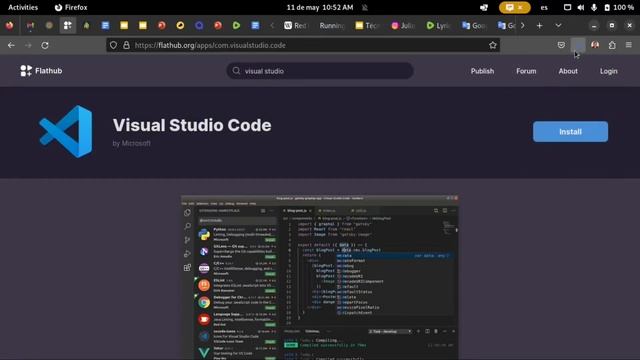Screen dimensions: 640x360
Task: Open the VS Code screenshot preview
Action: coord(320,278)
